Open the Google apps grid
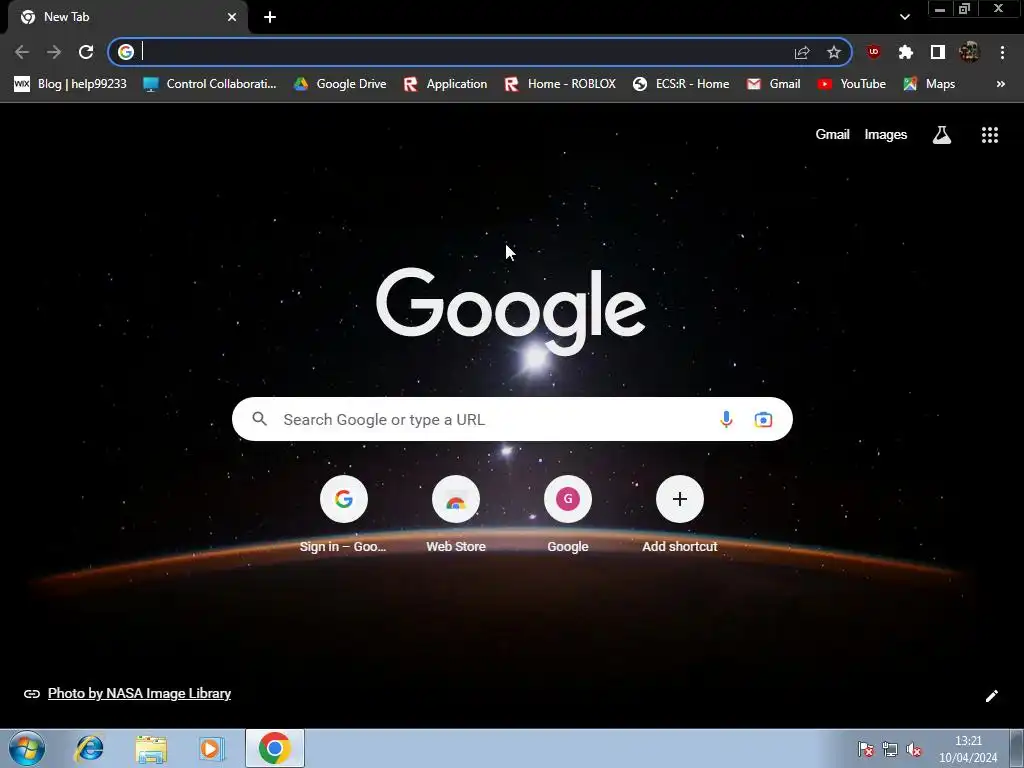The height and width of the screenshot is (768, 1024). click(x=989, y=135)
